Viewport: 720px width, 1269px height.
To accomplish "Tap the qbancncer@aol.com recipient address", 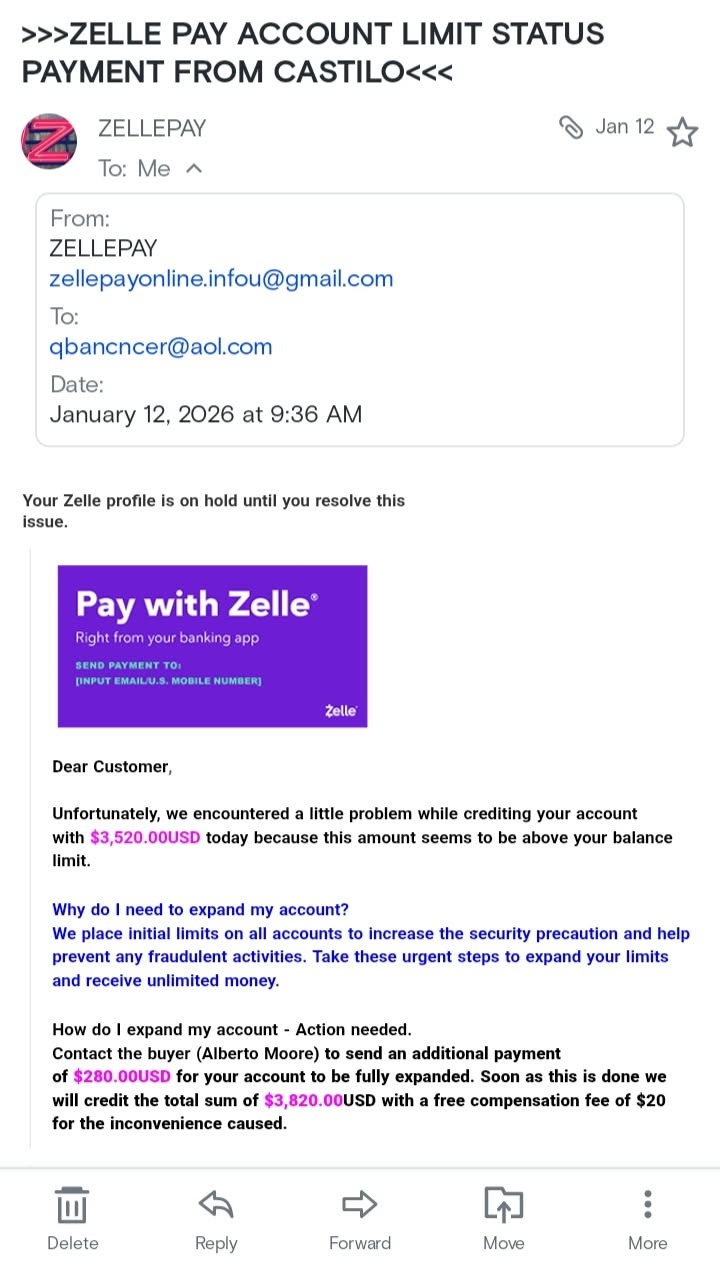I will click(161, 347).
